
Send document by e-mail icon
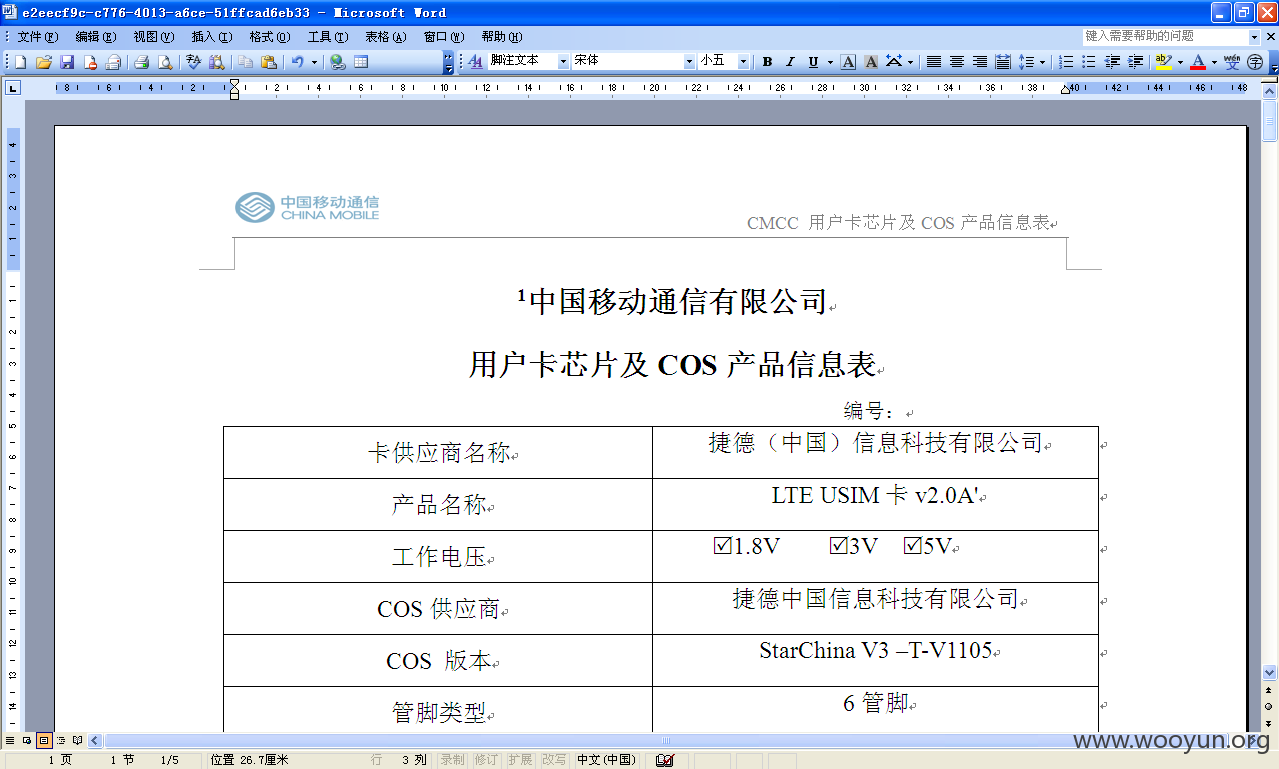coord(113,62)
